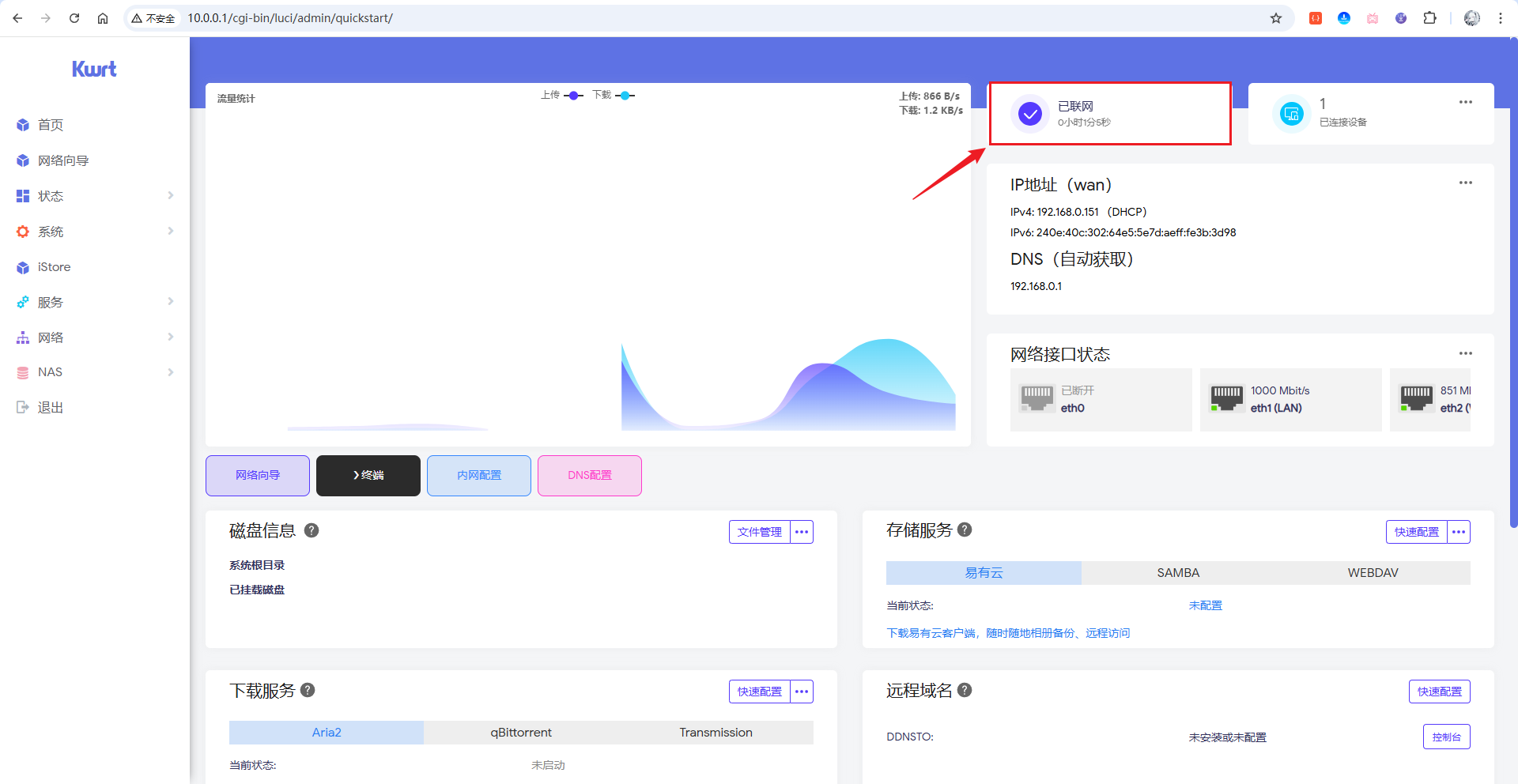This screenshot has width=1518, height=784.
Task: Click the help icon beside 存储服务
Action: click(965, 530)
